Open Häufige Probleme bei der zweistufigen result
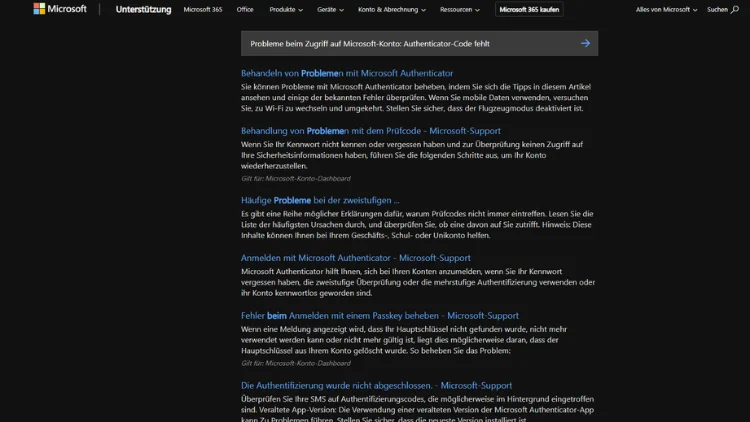 pos(319,199)
